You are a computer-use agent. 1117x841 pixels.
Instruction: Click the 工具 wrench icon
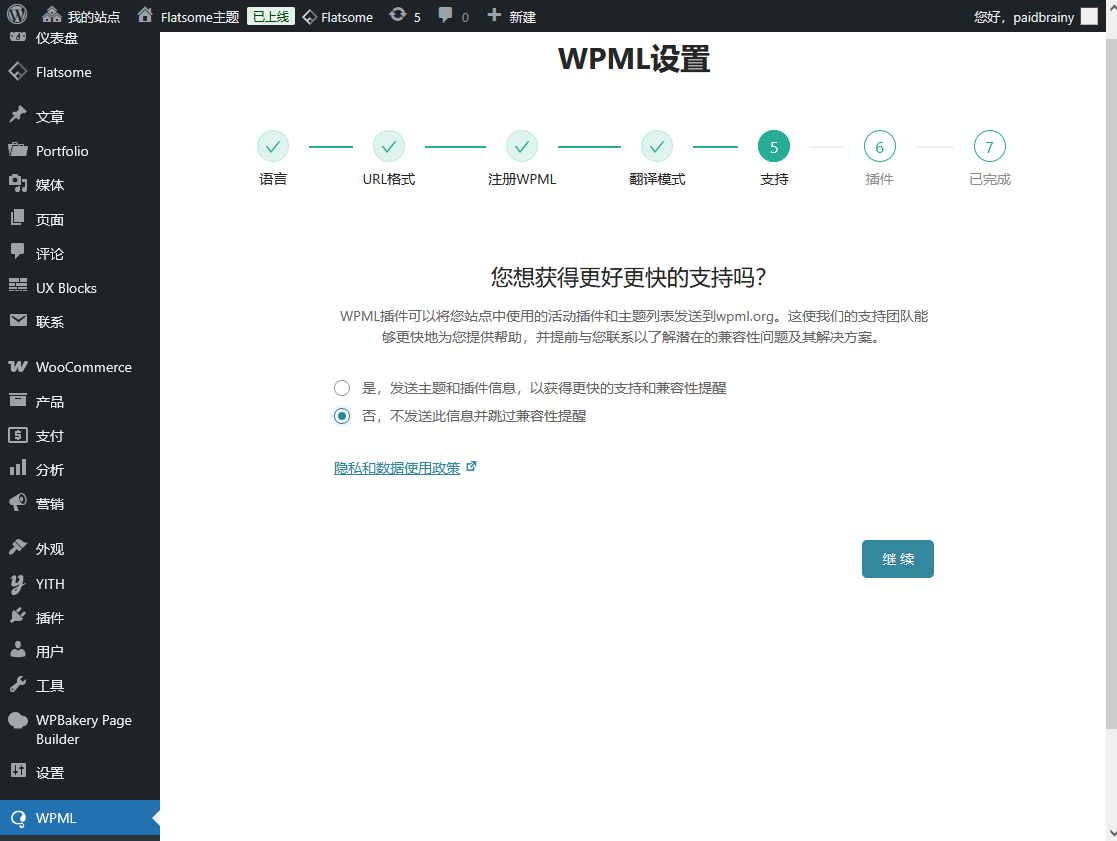[18, 684]
